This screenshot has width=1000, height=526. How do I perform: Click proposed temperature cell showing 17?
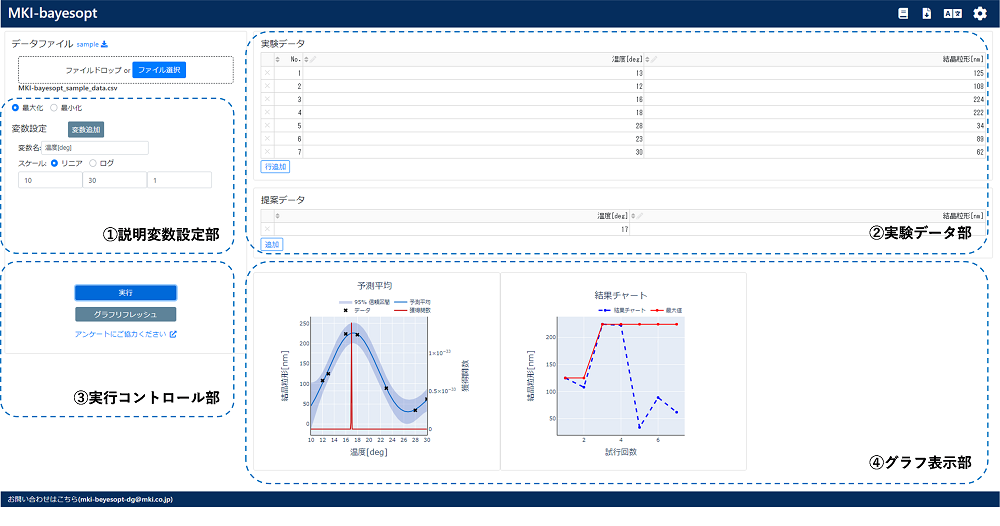click(452, 229)
